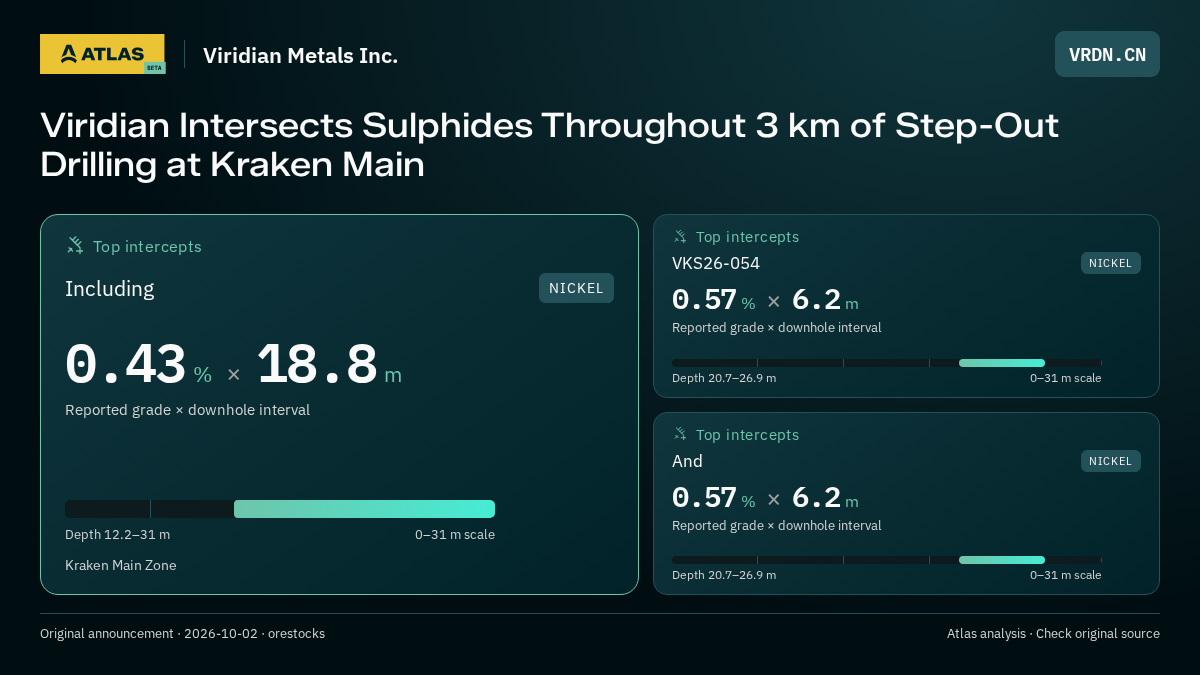Click '0–31 m scale' in the Including card
The image size is (1200, 675).
(455, 534)
